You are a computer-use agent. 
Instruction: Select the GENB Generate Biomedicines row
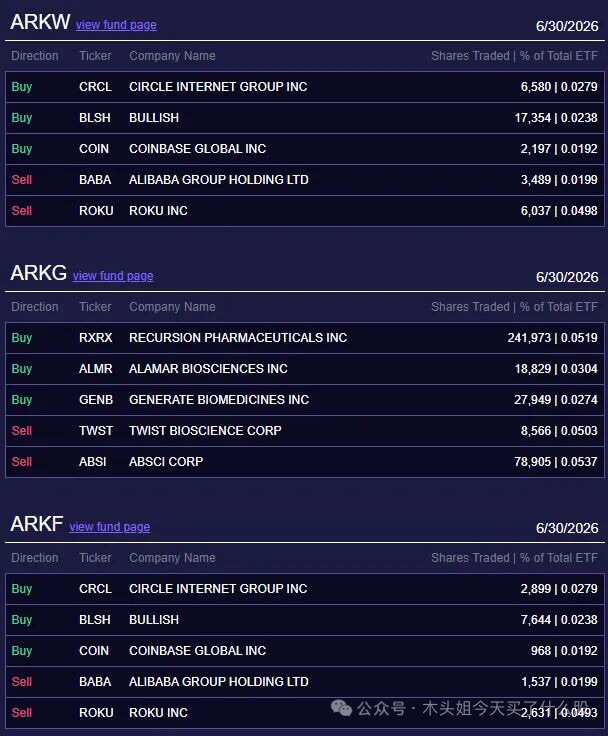pyautogui.click(x=305, y=400)
